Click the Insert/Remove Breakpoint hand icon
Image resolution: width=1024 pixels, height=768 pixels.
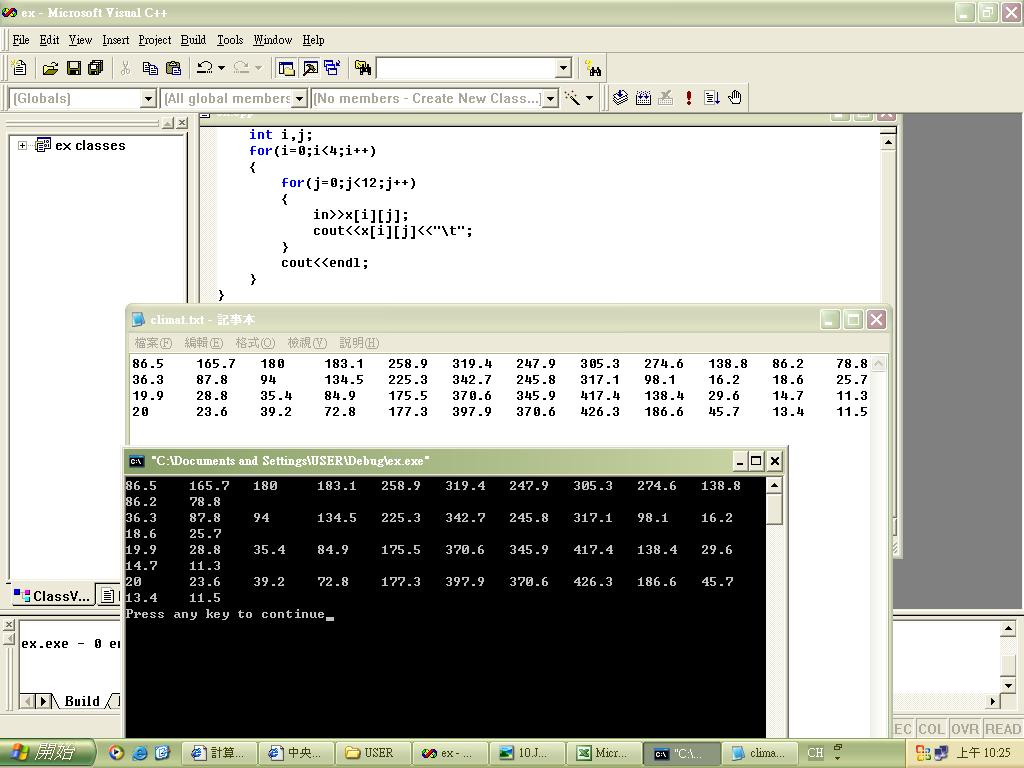click(735, 98)
